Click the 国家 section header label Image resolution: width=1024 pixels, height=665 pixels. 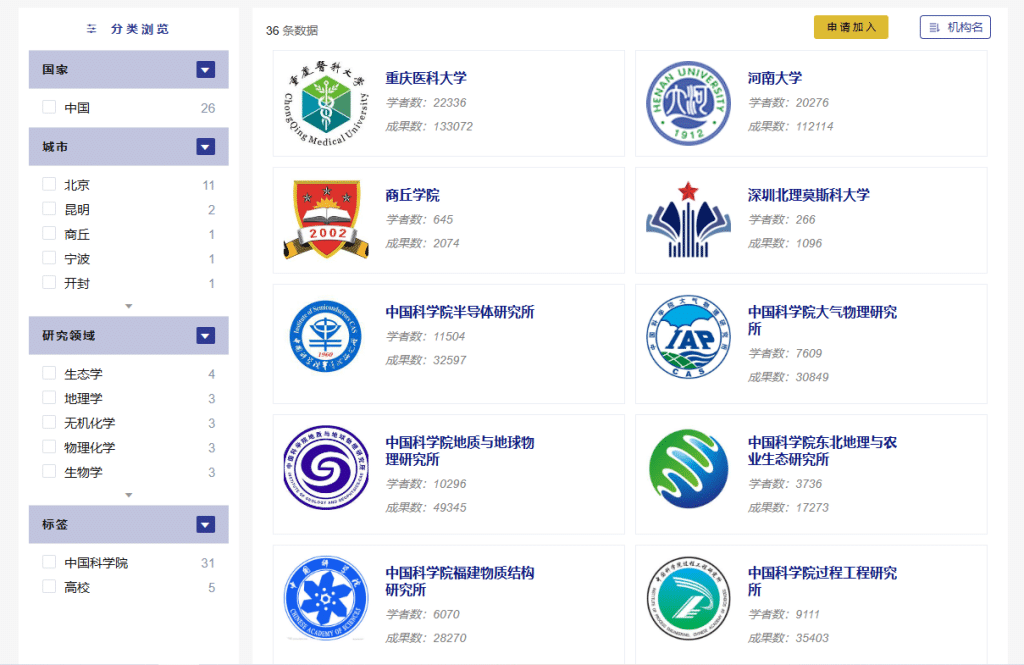click(55, 69)
